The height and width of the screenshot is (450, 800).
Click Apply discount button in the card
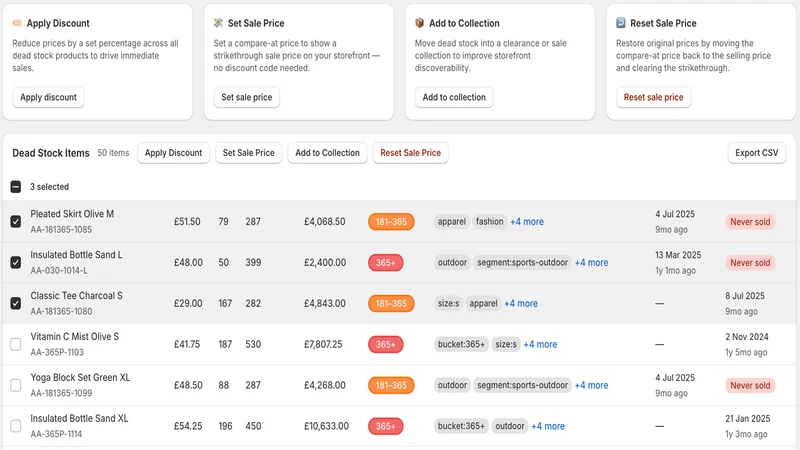(48, 97)
